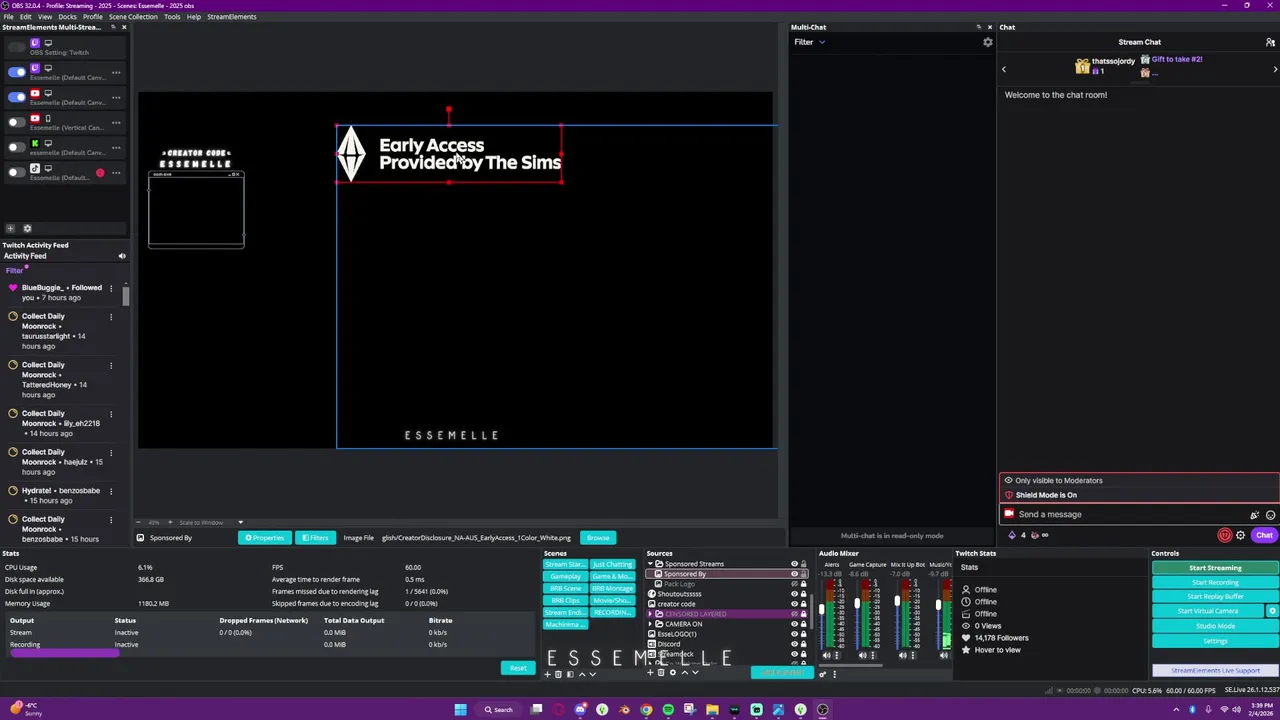Unlock the creator code source
The height and width of the screenshot is (720, 1280).
pyautogui.click(x=803, y=604)
